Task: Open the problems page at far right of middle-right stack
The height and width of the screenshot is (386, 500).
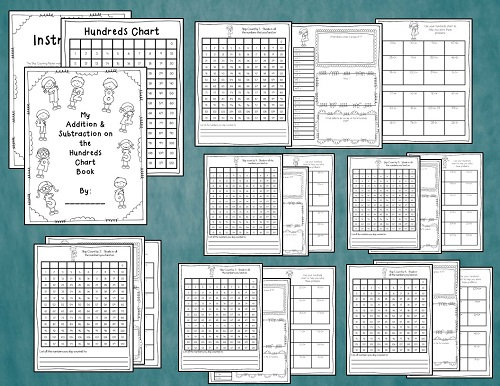Action: (x=462, y=202)
